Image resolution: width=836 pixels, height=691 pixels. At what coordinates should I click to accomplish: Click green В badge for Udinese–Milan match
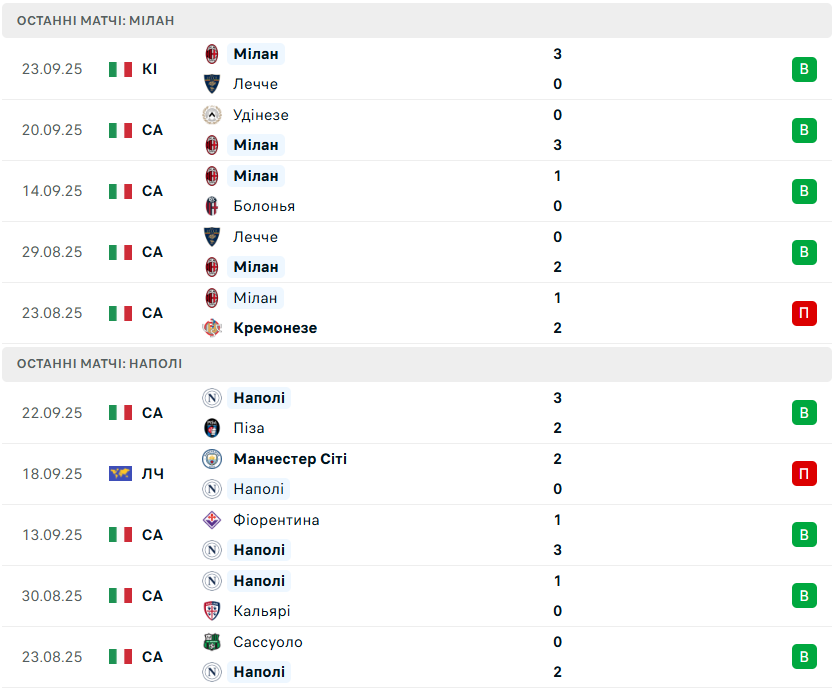pyautogui.click(x=804, y=130)
